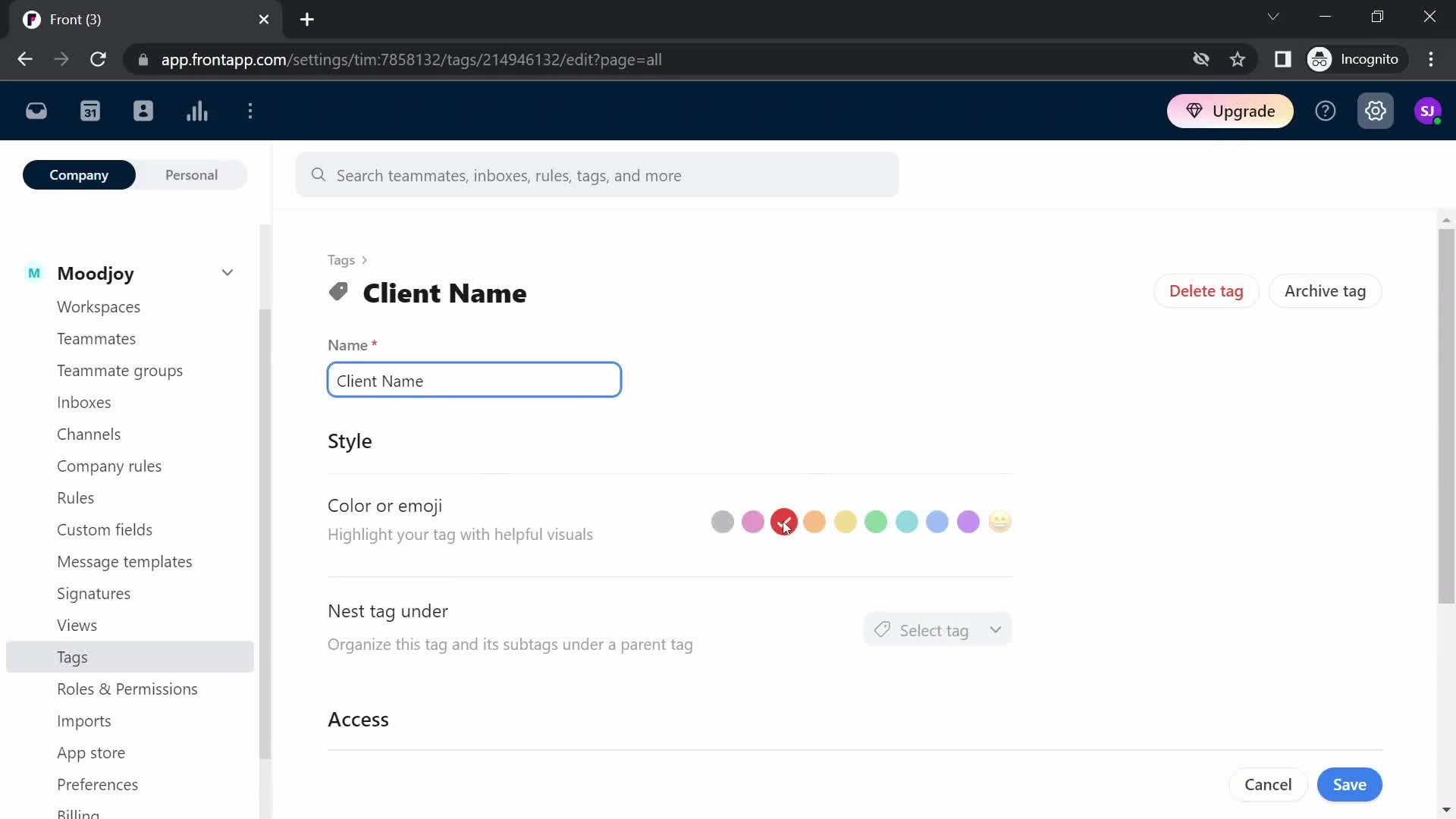Choose the purple tag color
This screenshot has height=819, width=1456.
pos(968,522)
